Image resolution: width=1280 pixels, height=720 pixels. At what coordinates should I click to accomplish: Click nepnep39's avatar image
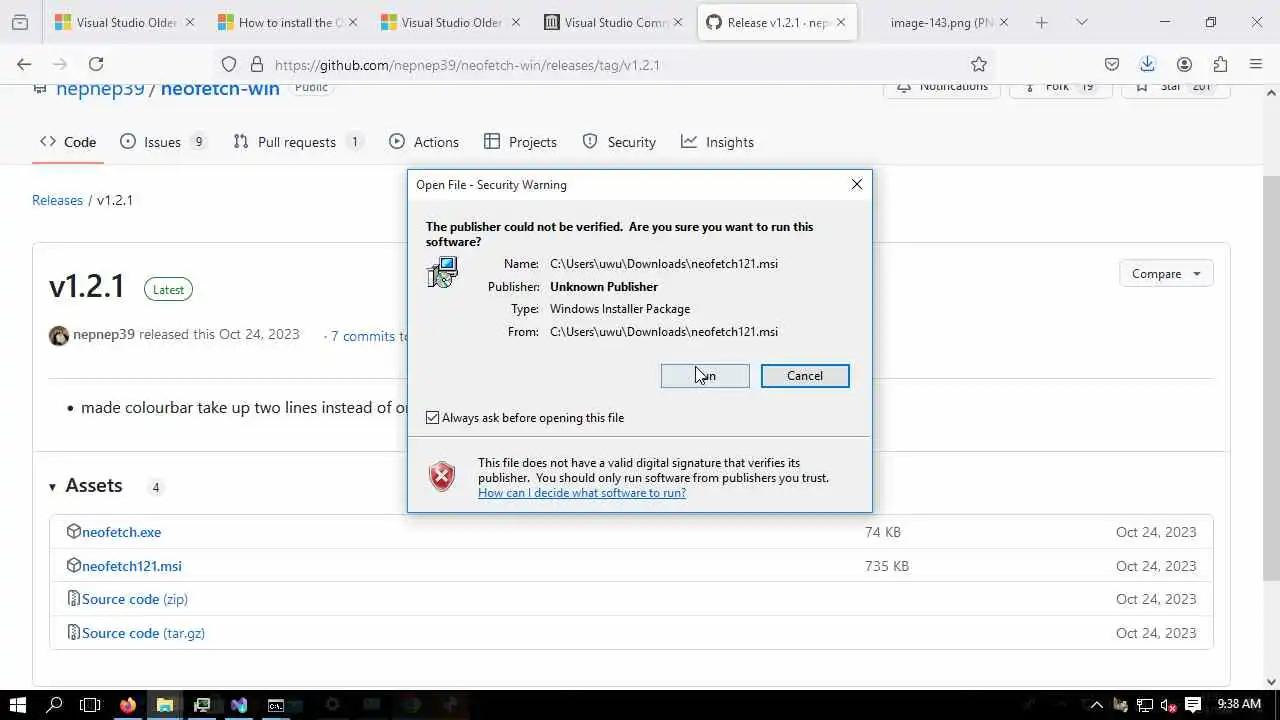[x=59, y=335]
